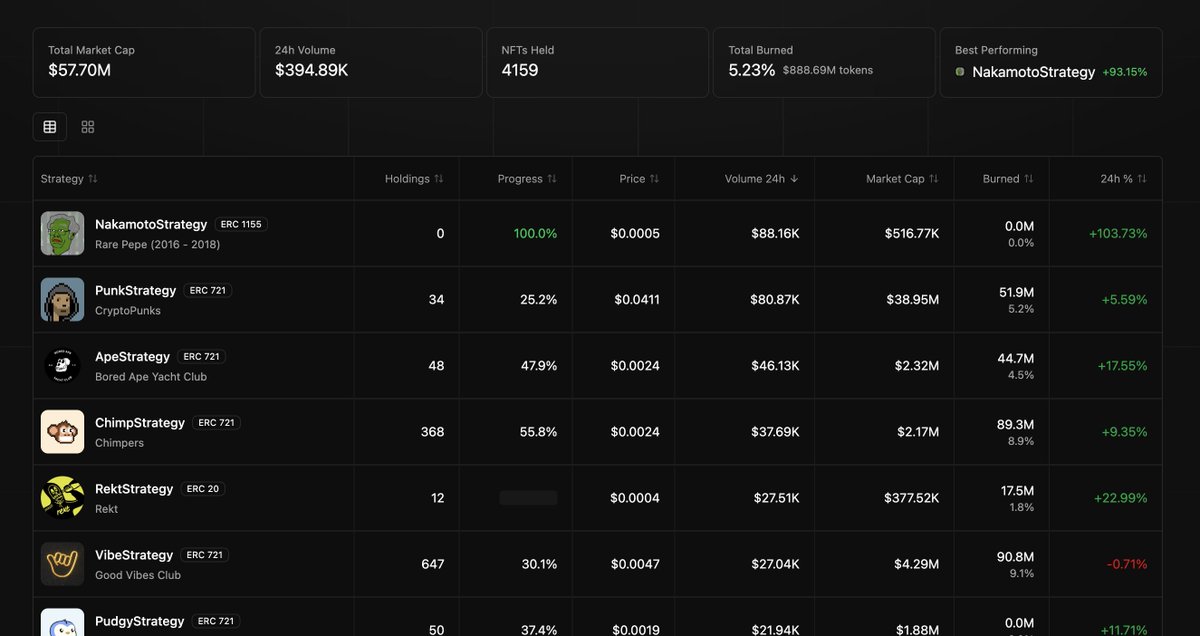Sort by Strategy column arrows
The width and height of the screenshot is (1200, 636).
click(x=93, y=179)
